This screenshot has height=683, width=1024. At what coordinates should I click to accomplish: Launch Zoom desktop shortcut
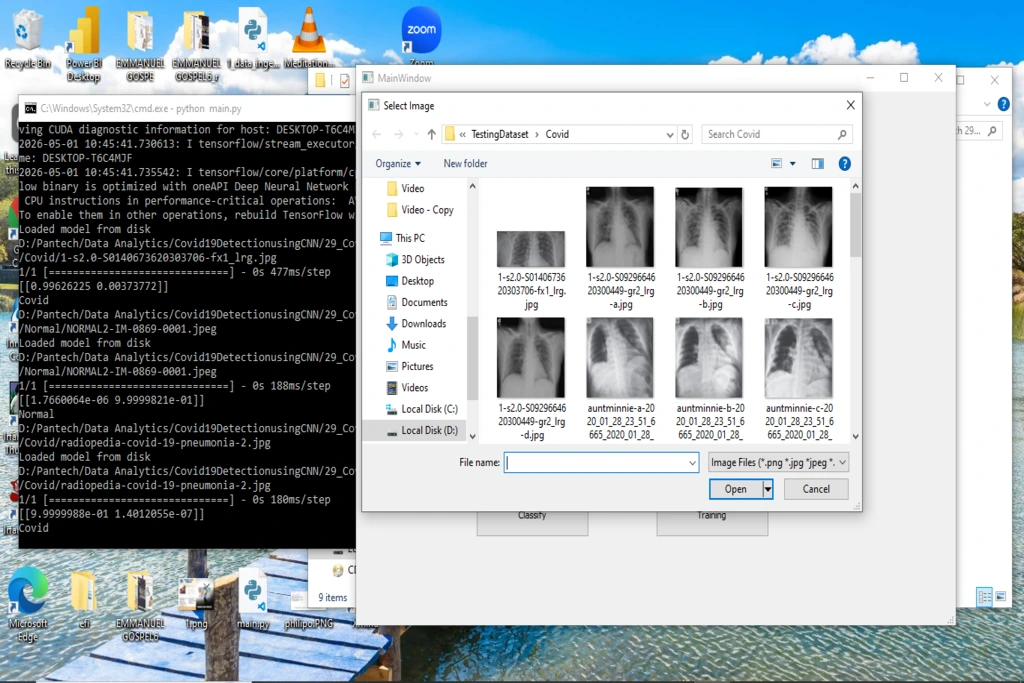pyautogui.click(x=421, y=36)
